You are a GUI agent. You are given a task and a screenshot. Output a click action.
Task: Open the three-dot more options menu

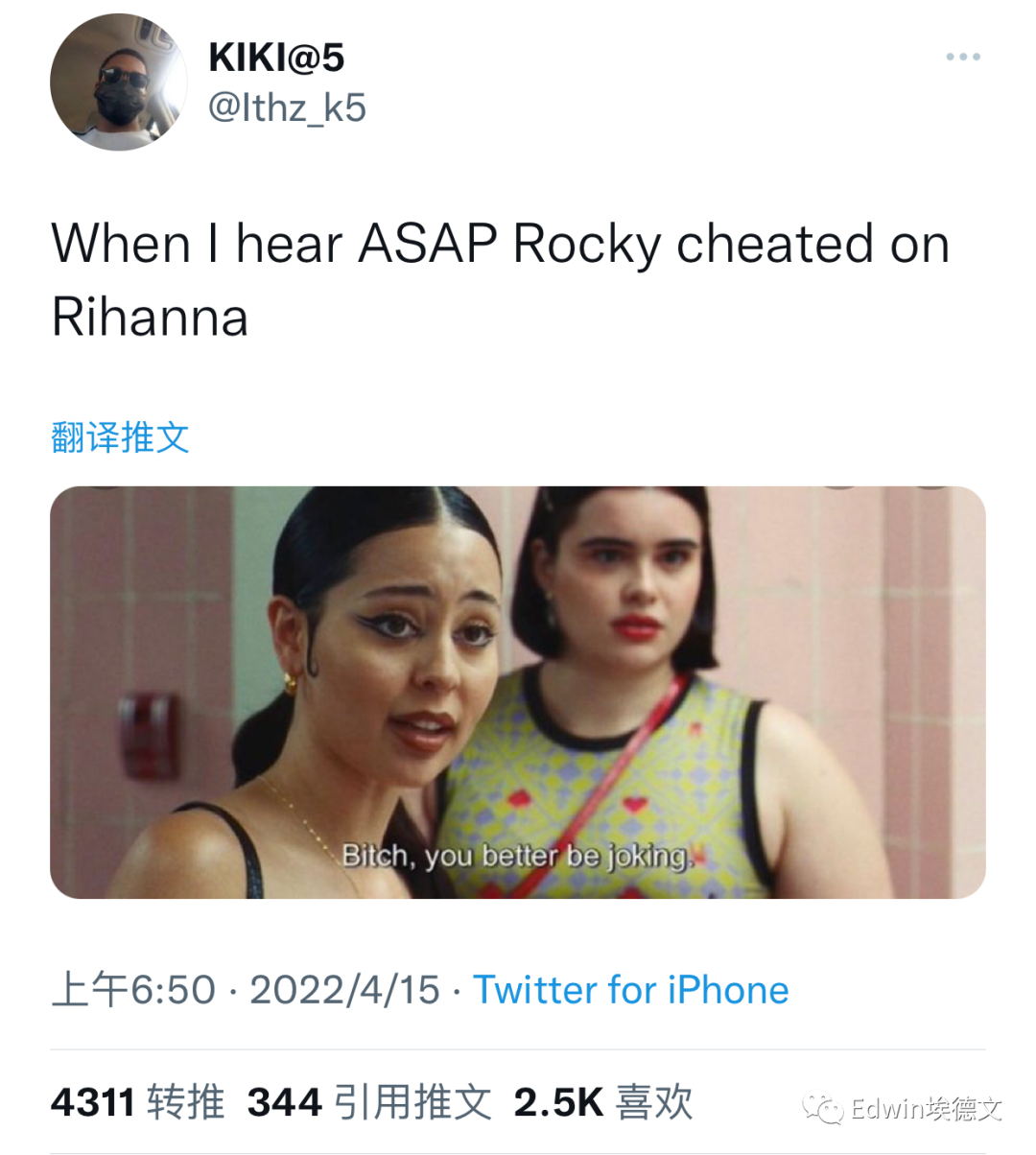(962, 57)
